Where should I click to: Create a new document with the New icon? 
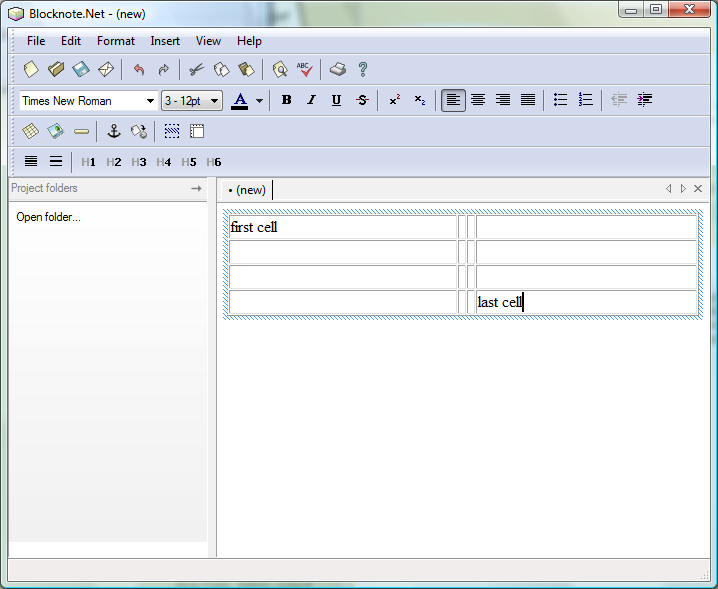click(x=31, y=69)
